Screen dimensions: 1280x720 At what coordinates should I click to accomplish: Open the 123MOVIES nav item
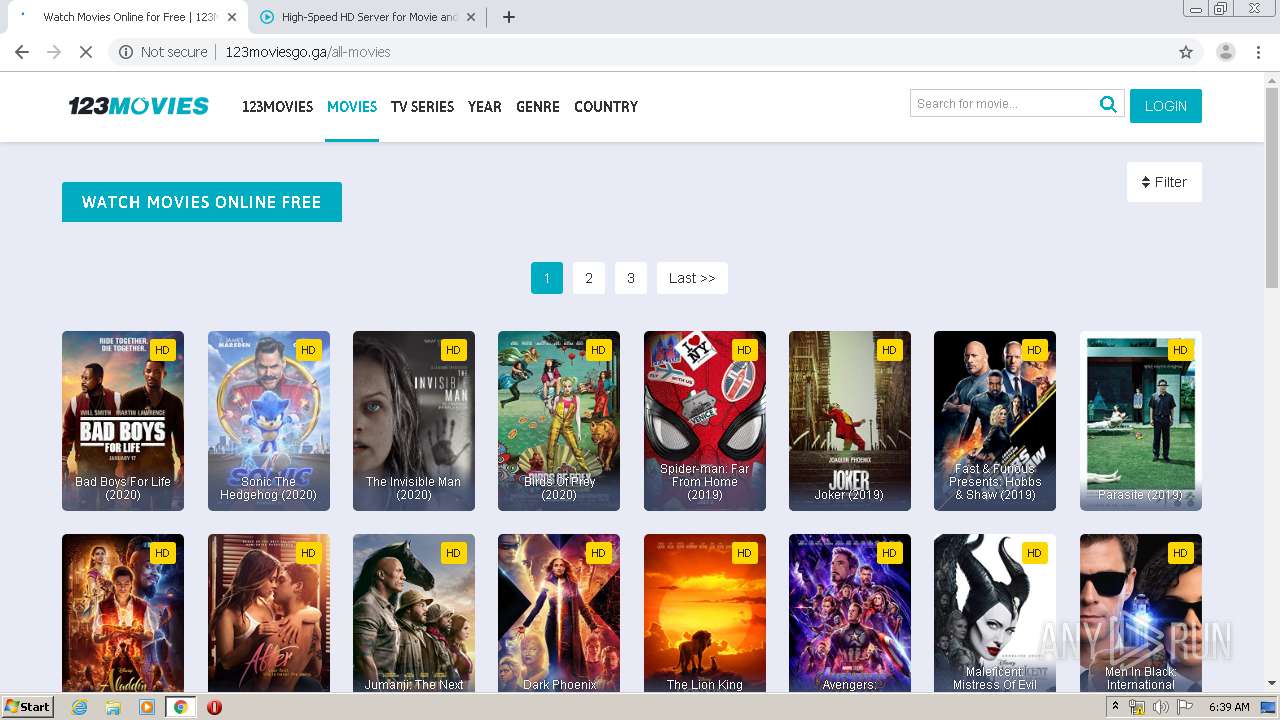(277, 107)
